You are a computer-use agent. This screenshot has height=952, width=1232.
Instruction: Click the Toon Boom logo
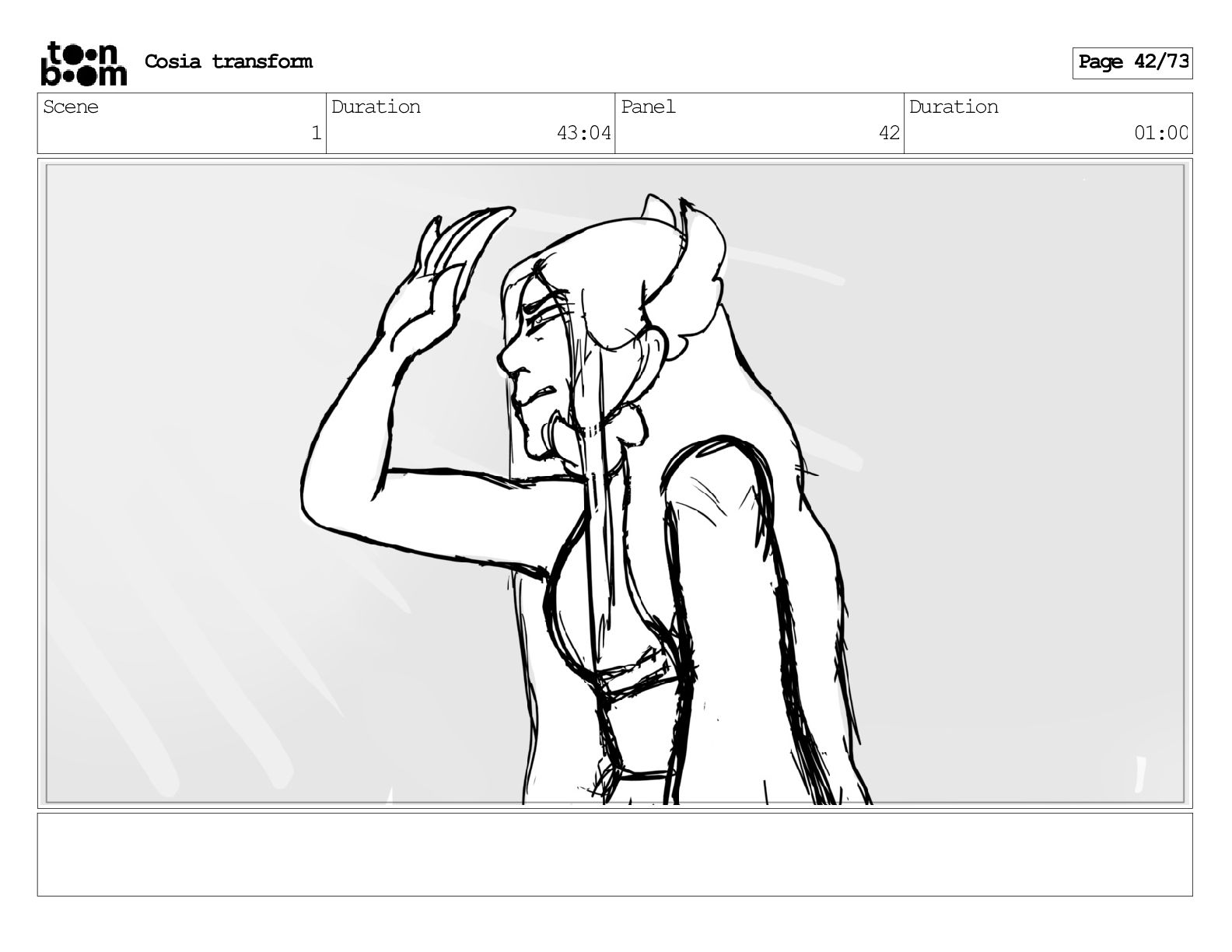click(x=83, y=63)
